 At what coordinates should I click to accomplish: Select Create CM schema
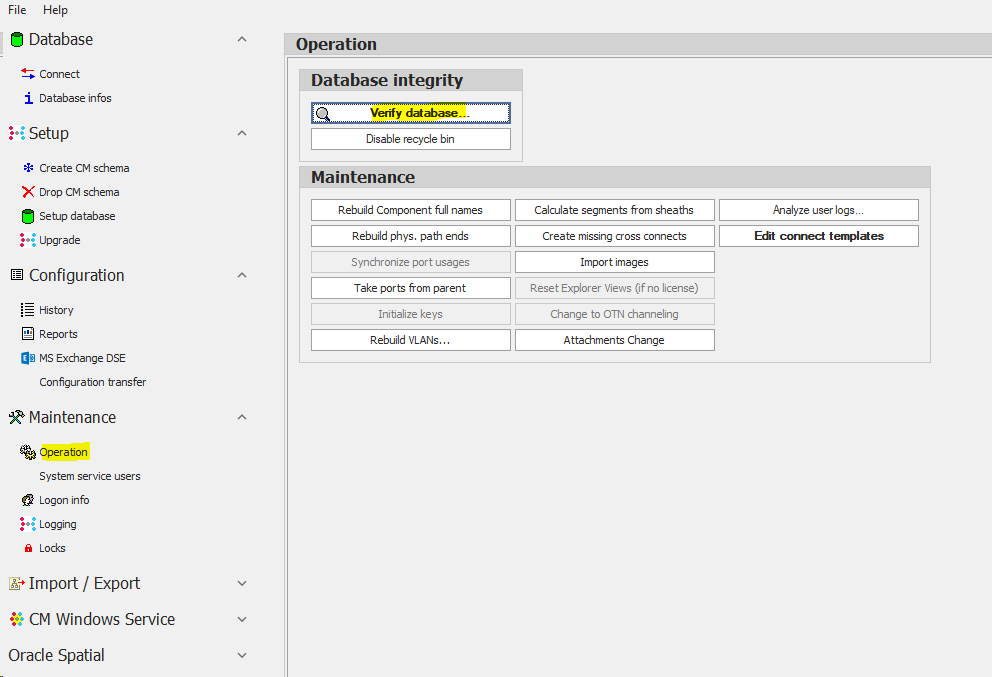point(84,168)
